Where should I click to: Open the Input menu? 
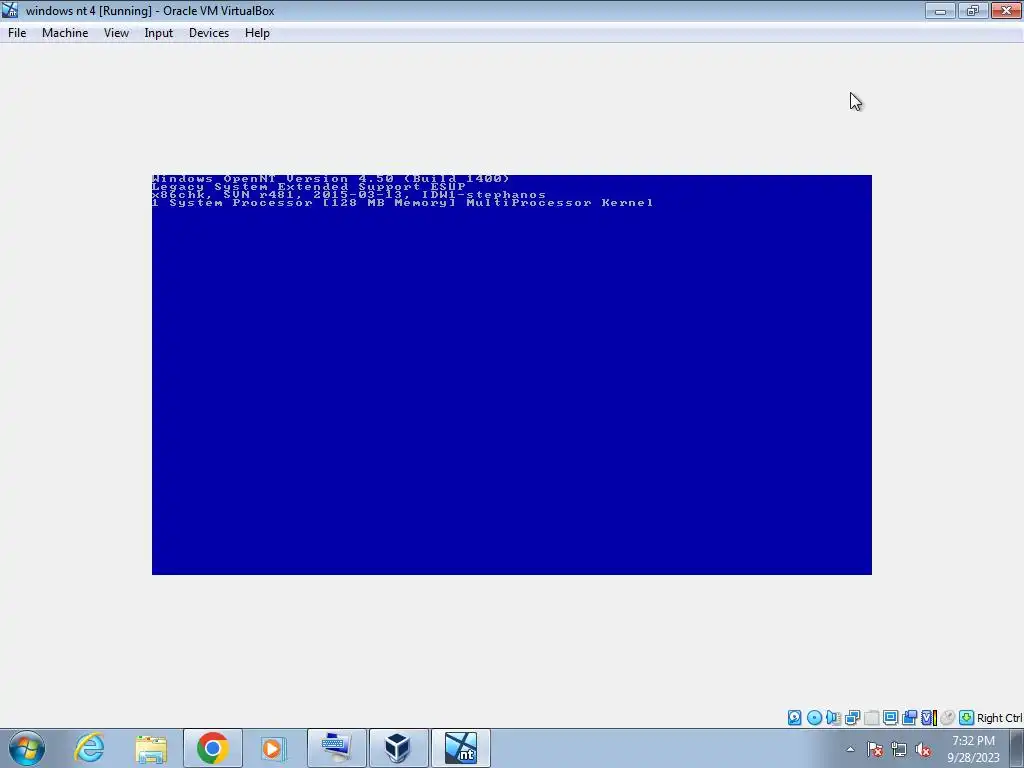point(159,33)
